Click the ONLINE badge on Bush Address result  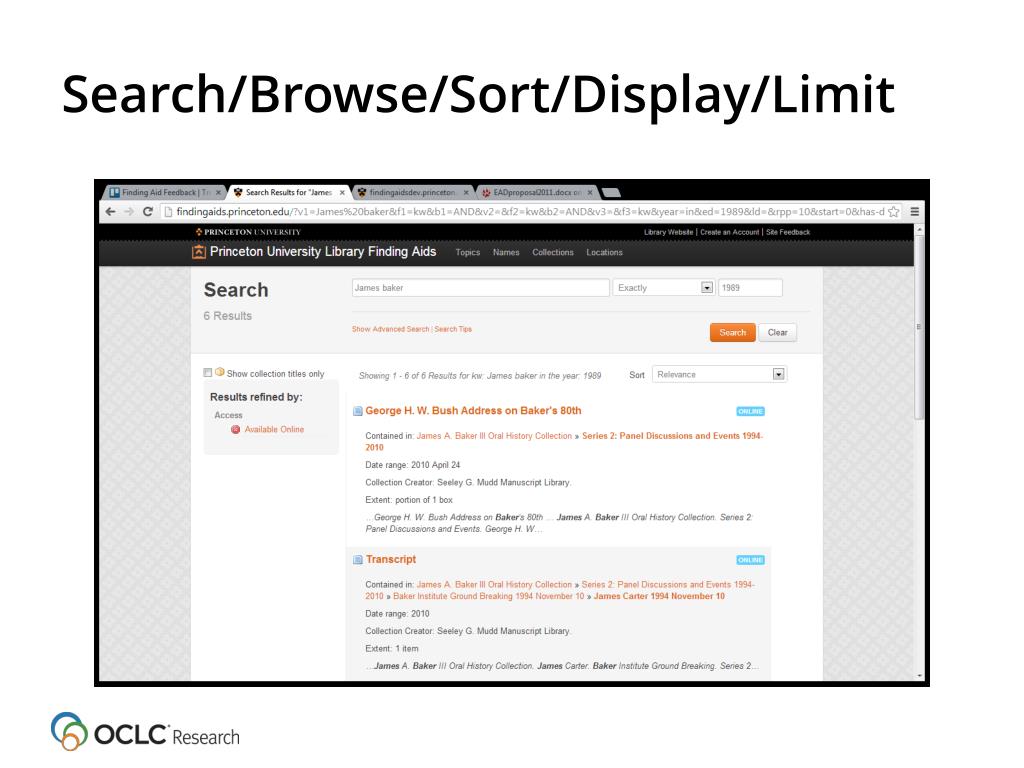[x=750, y=411]
